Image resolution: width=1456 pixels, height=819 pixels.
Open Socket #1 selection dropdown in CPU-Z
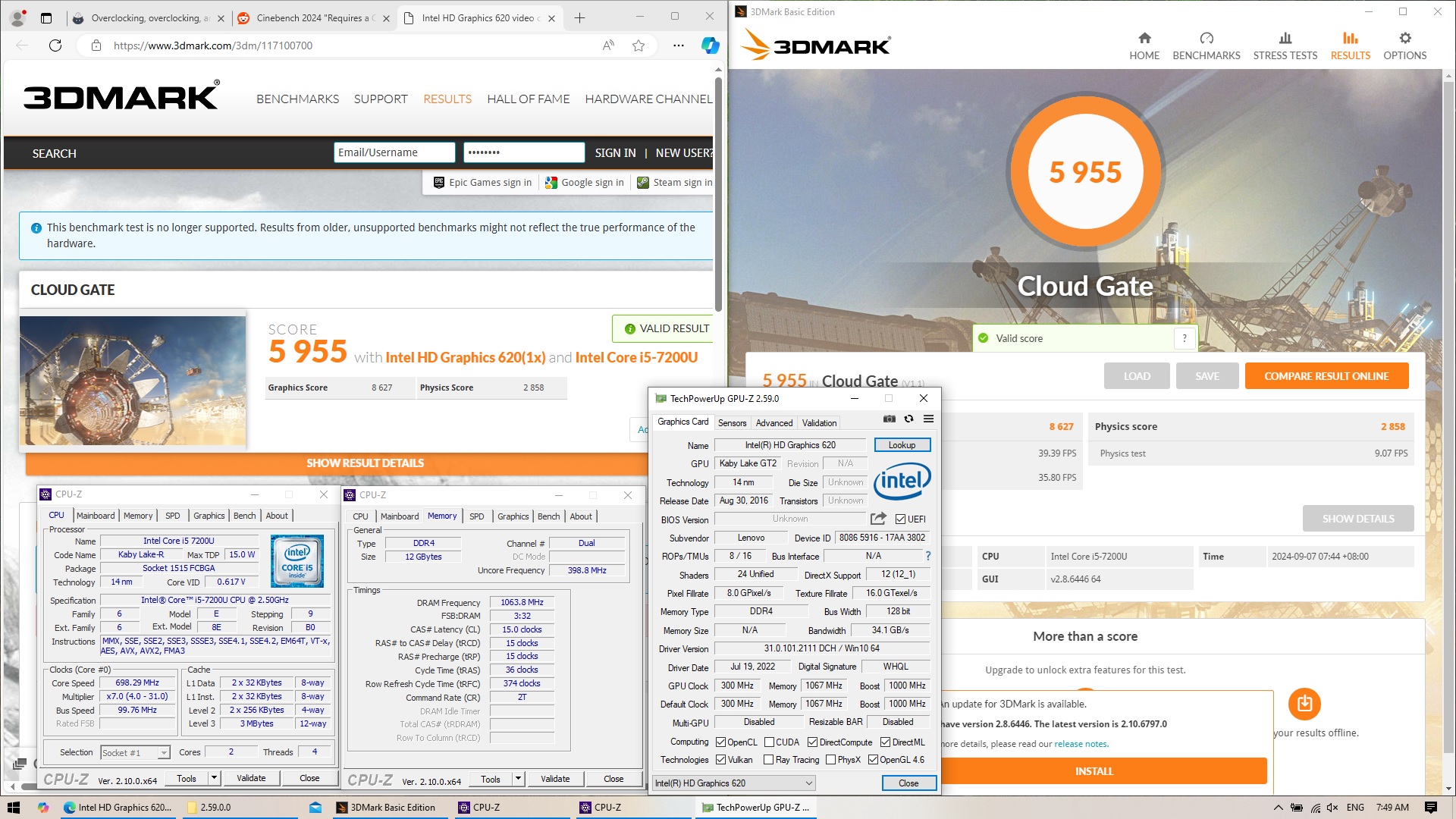pos(135,752)
